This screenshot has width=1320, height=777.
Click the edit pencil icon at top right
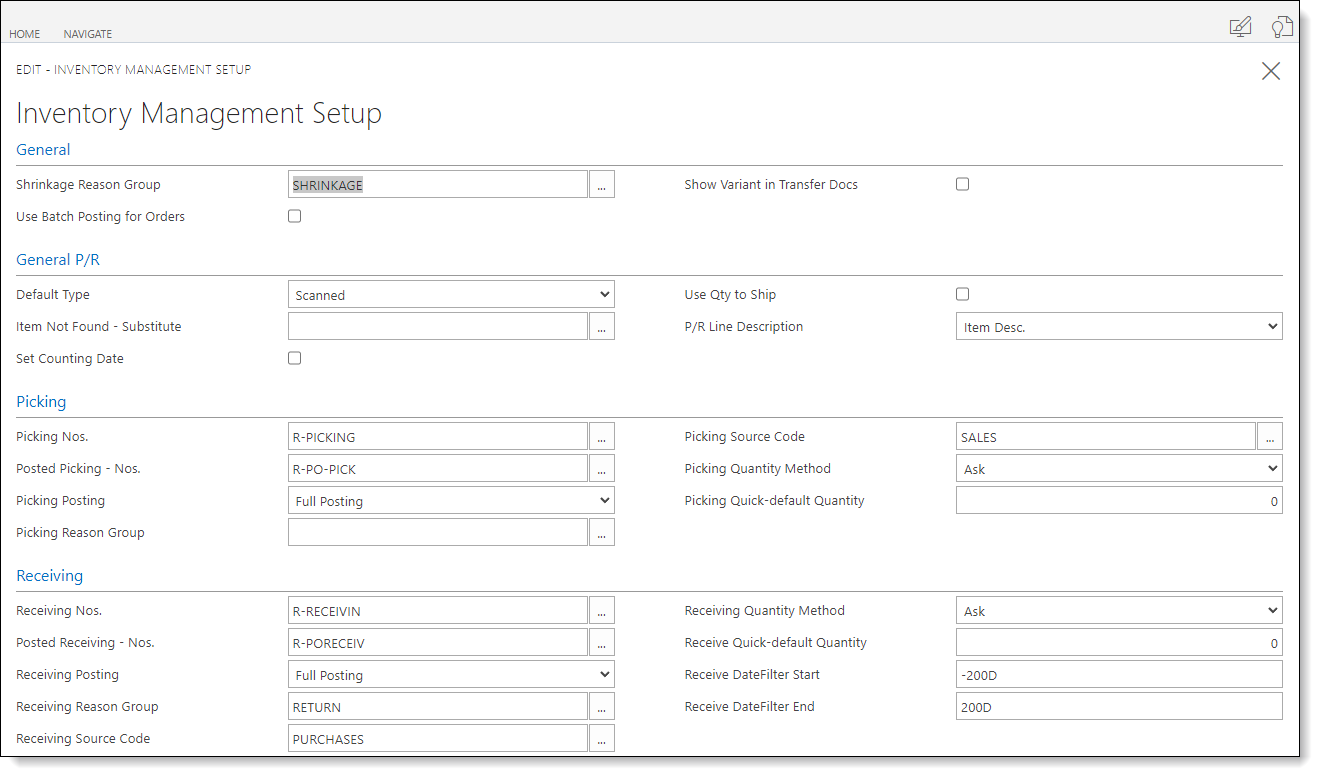pos(1240,27)
